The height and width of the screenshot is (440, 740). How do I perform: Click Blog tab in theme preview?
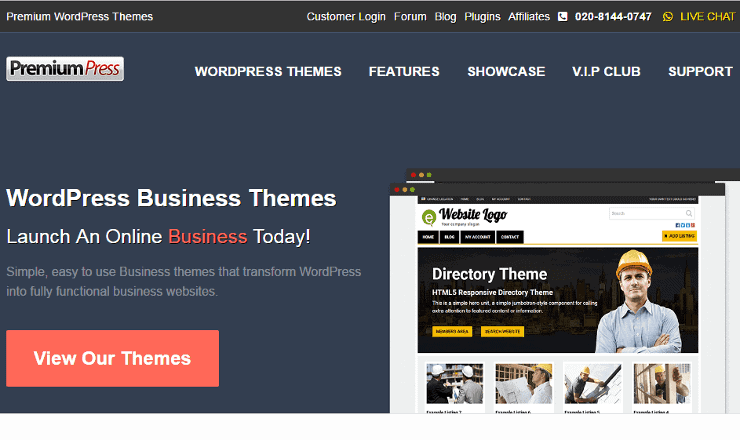449,237
